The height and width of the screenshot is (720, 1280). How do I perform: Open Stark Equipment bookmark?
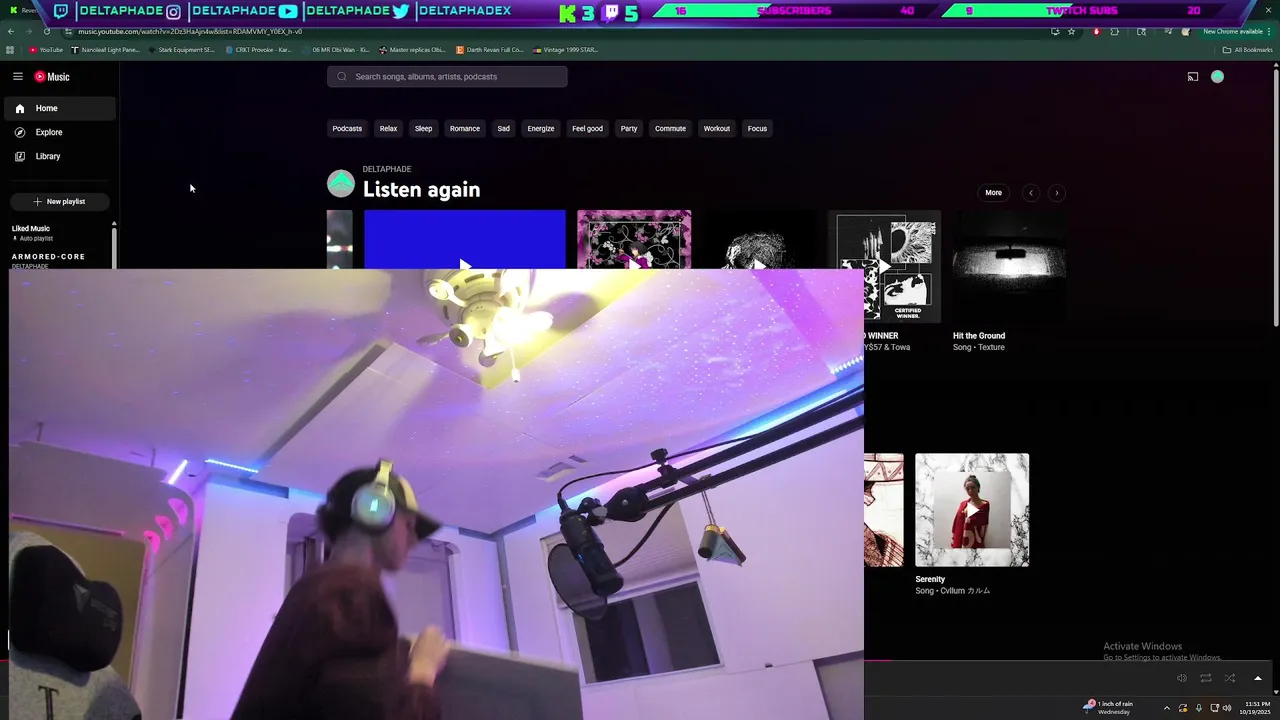coord(181,49)
